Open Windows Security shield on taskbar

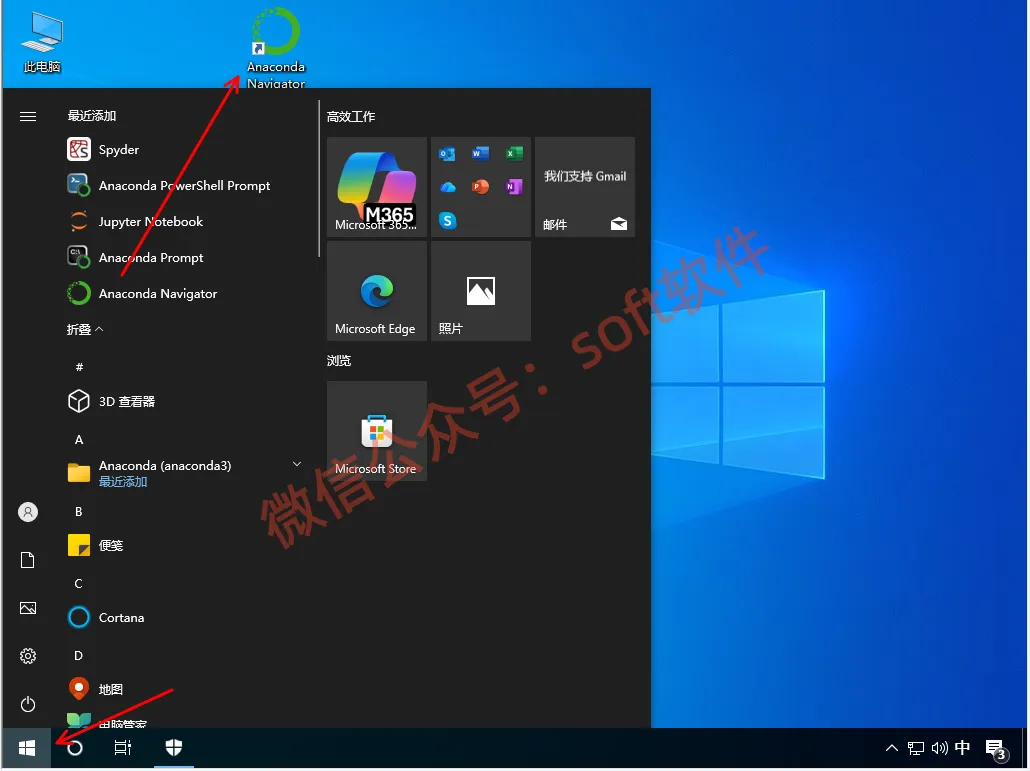click(174, 748)
